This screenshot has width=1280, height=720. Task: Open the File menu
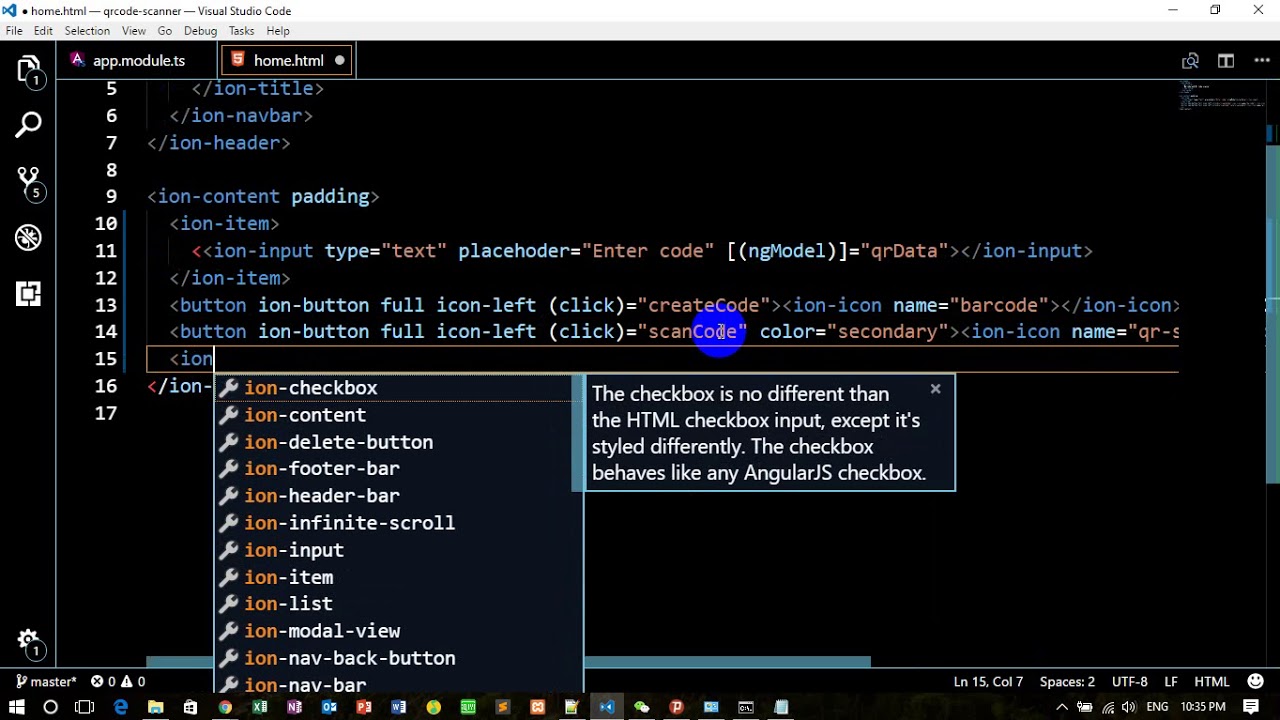14,31
